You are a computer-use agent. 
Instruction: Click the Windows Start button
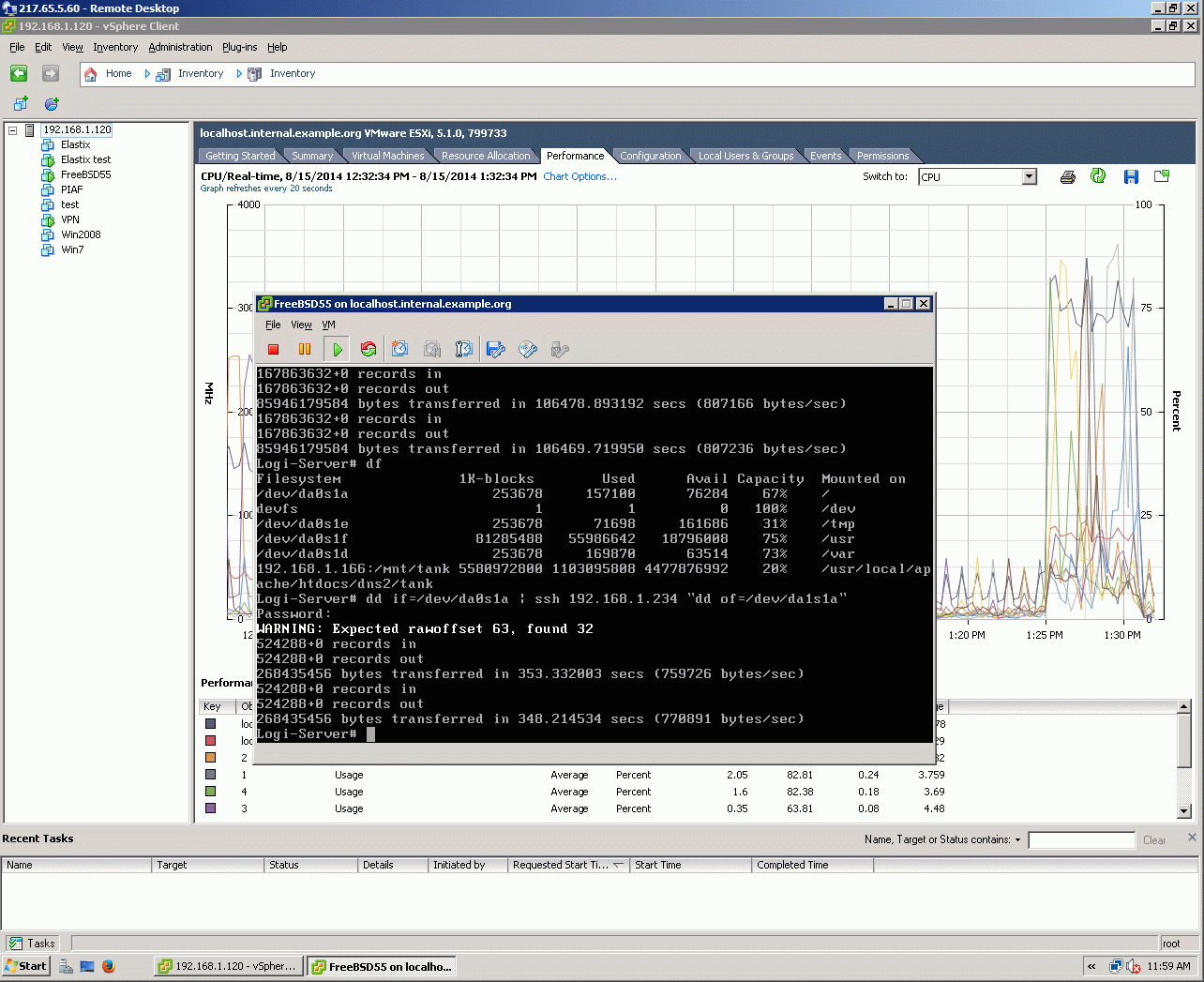pyautogui.click(x=25, y=966)
